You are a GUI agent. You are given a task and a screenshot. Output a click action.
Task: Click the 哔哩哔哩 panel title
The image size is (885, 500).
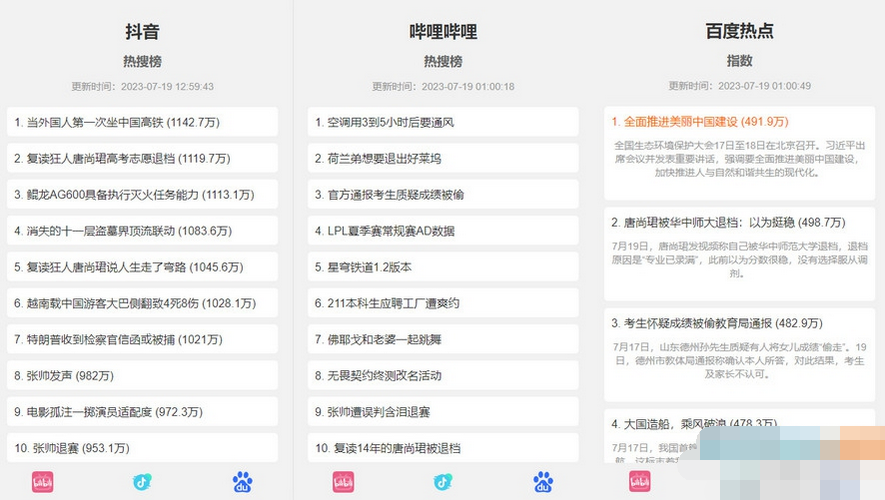(x=443, y=31)
